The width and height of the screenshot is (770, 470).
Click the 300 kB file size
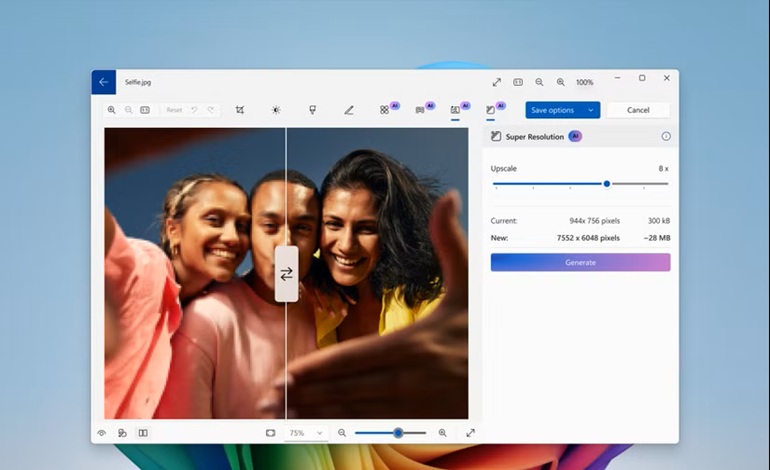pos(659,221)
